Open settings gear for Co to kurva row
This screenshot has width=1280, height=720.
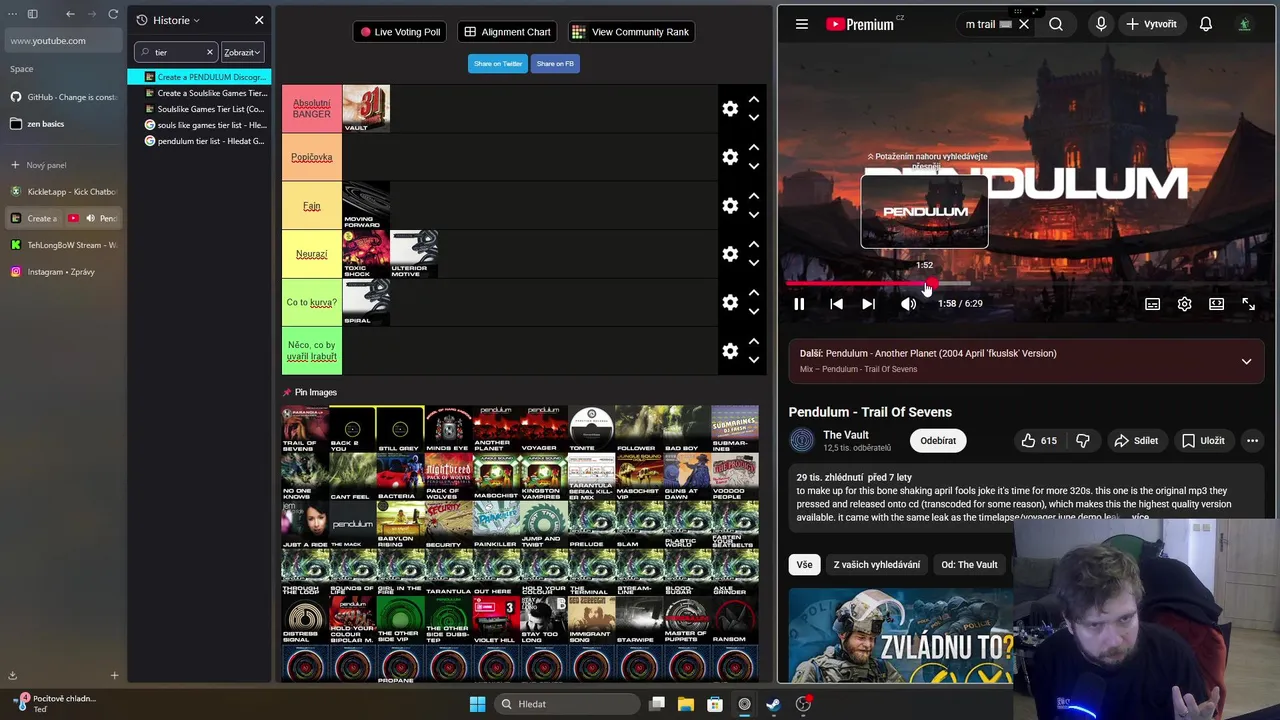click(730, 302)
